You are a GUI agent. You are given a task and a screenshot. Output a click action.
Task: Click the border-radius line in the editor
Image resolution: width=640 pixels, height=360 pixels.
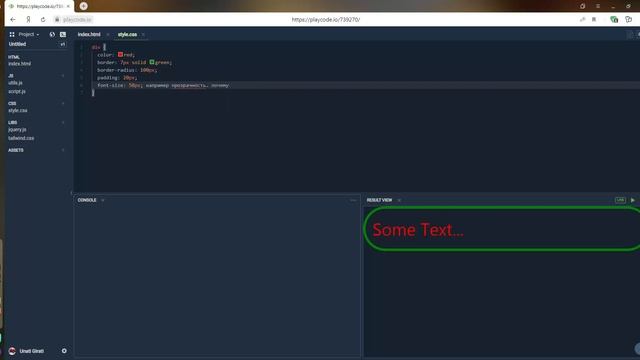click(x=127, y=70)
